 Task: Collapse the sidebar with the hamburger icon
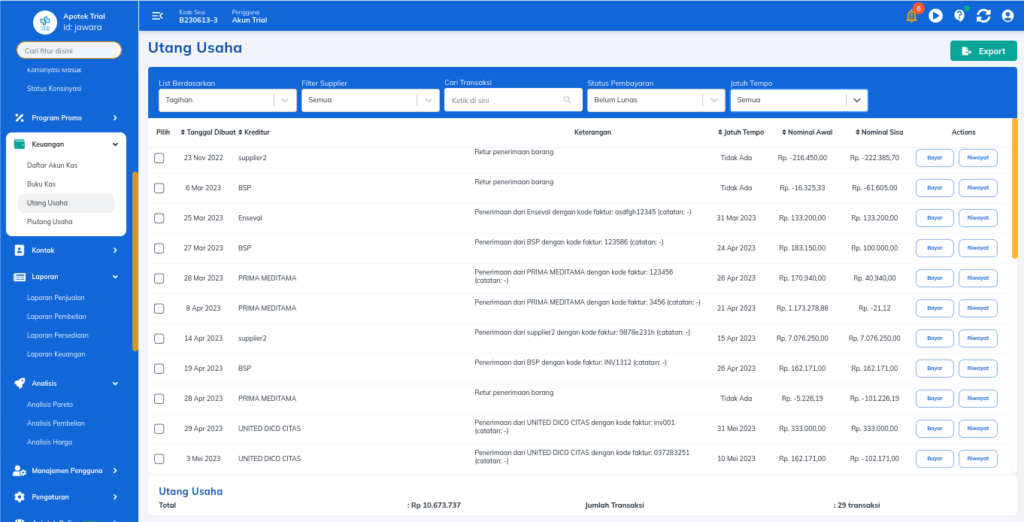click(x=157, y=16)
